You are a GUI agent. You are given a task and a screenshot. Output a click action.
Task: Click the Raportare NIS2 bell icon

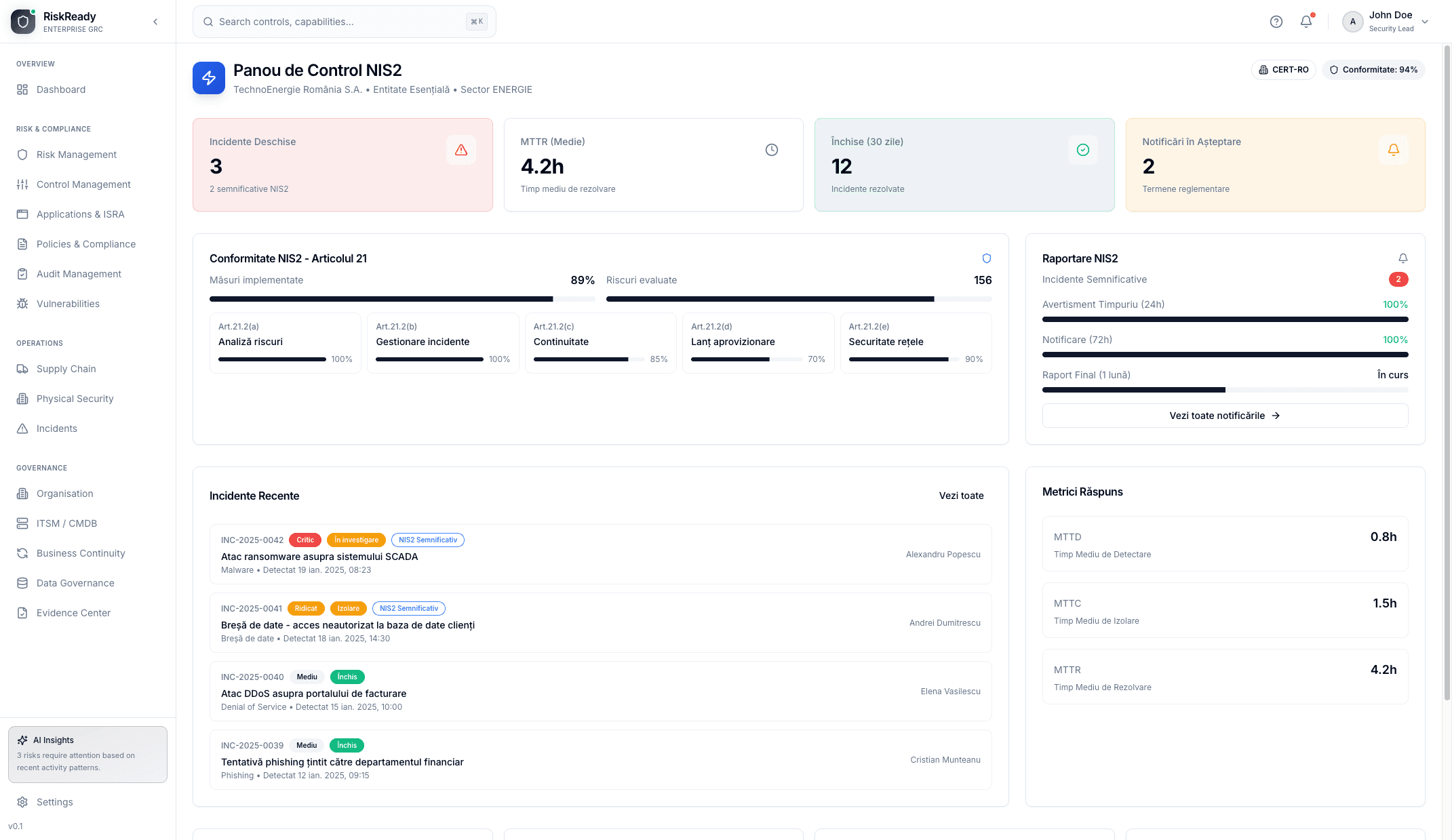(1402, 258)
